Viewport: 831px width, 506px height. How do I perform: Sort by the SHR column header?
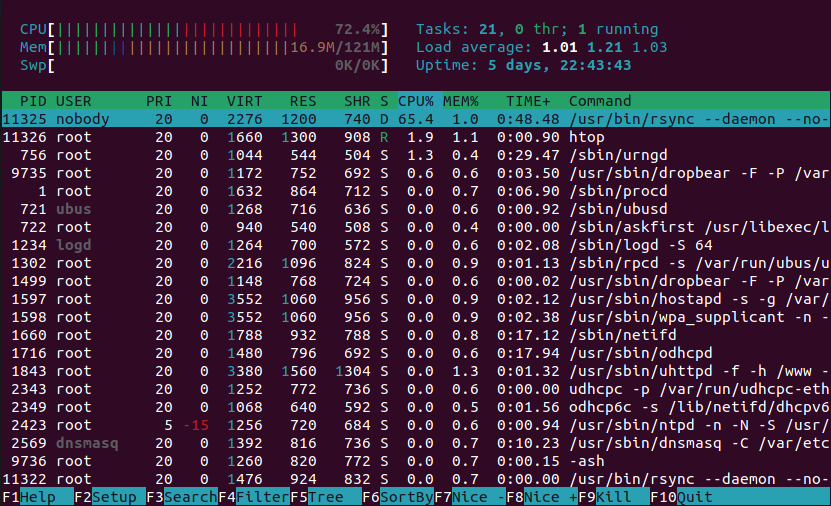pos(357,101)
